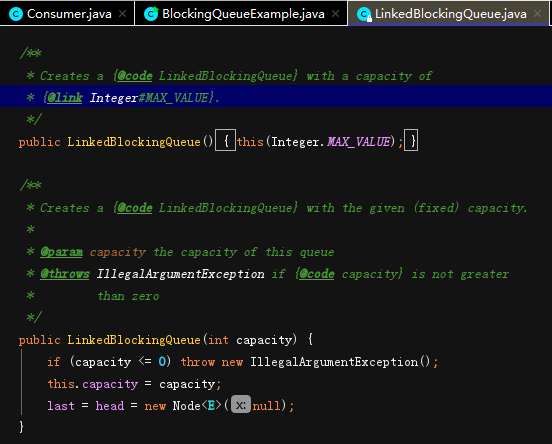This screenshot has height=444, width=552.
Task: Select the LinkedBlockingQueue.java tab
Action: pos(448,14)
